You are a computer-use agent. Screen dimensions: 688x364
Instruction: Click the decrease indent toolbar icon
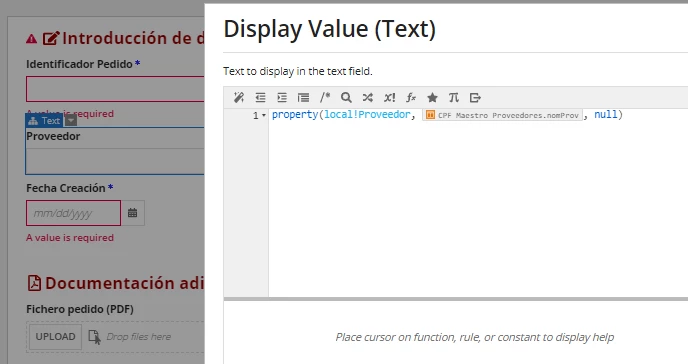pos(260,97)
